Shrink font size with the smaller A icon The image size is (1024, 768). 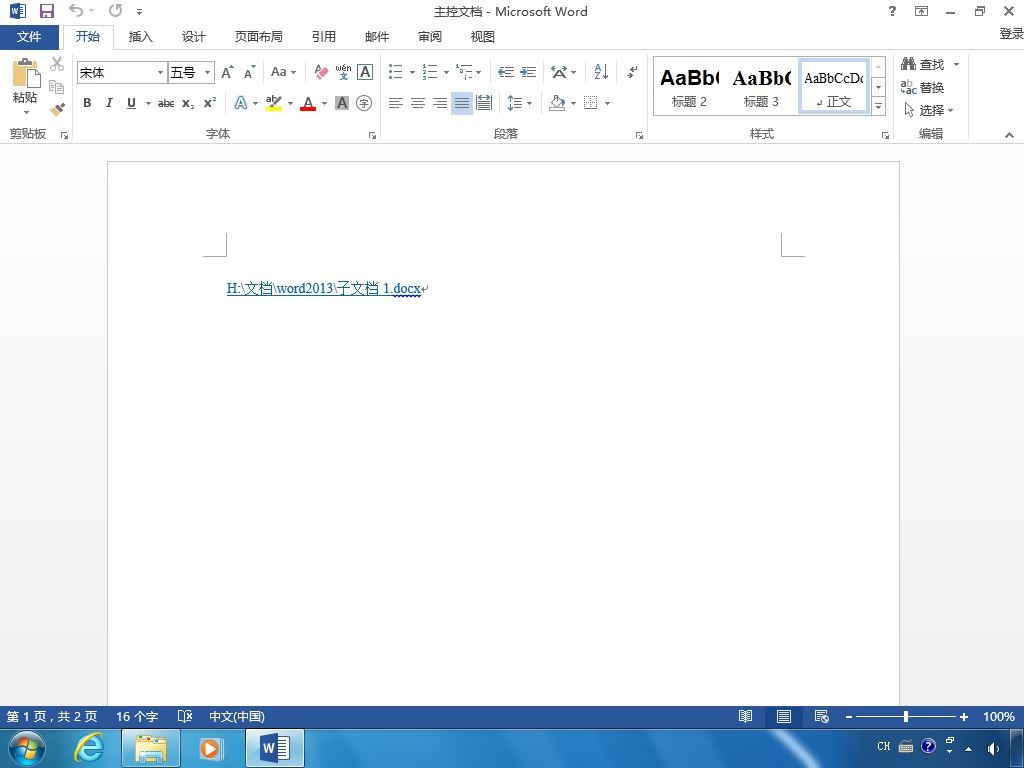pos(249,72)
